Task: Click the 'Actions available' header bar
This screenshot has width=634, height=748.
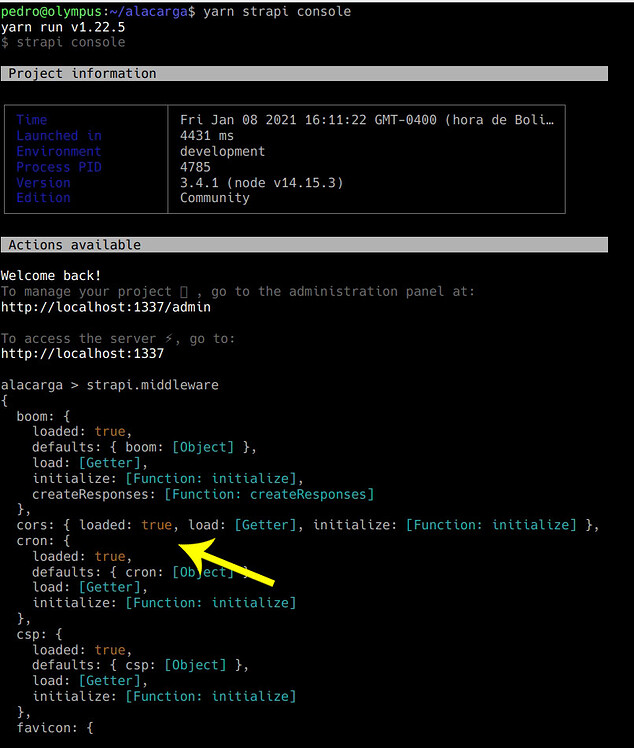Action: [304, 245]
